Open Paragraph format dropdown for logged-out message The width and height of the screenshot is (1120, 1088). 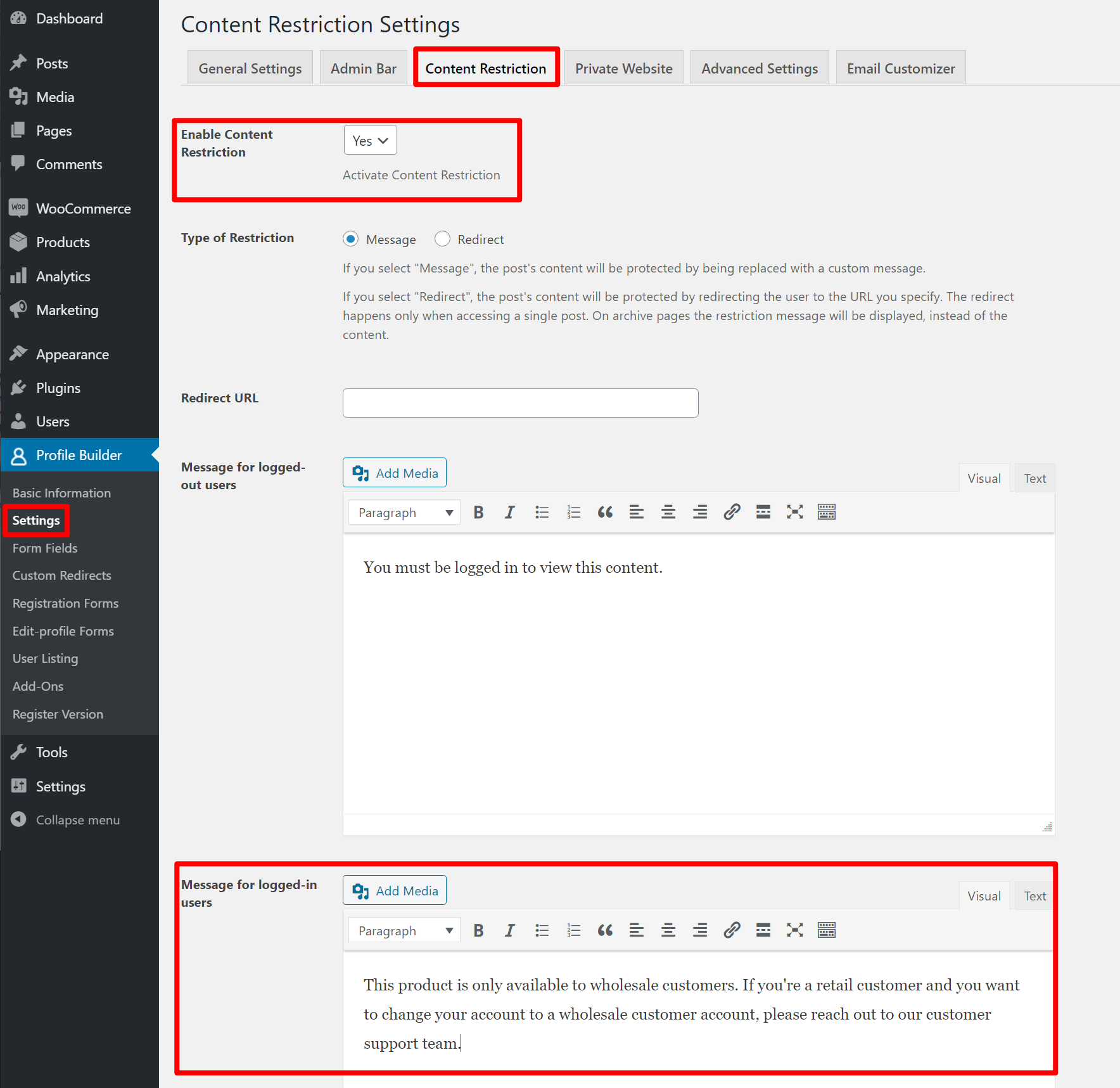click(404, 512)
